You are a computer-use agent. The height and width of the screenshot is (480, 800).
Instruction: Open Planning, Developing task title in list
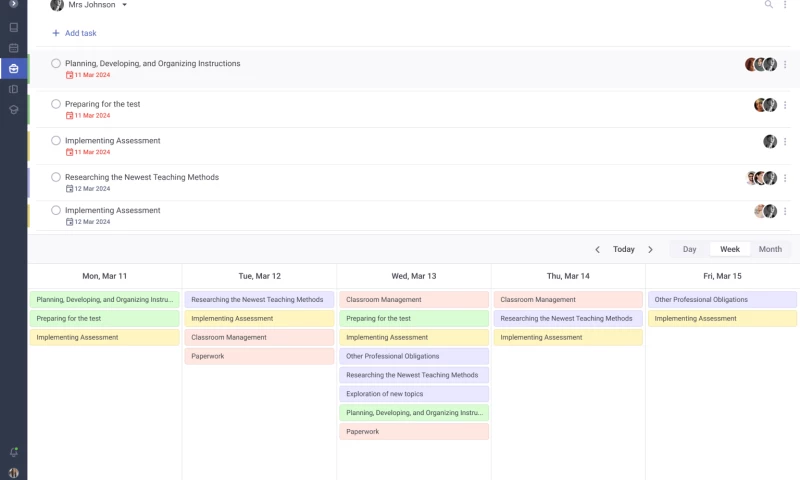pyautogui.click(x=153, y=63)
